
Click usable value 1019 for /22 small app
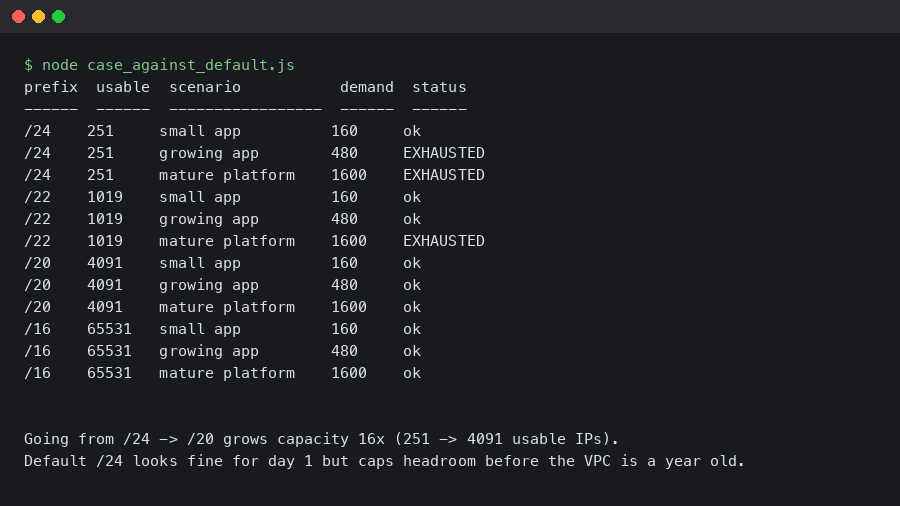click(x=105, y=197)
